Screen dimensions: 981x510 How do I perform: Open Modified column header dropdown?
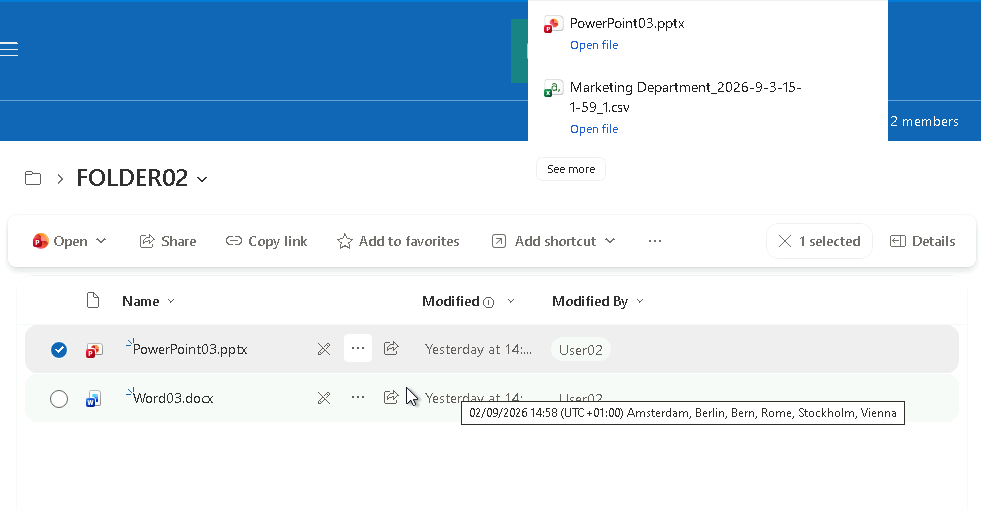click(x=511, y=301)
